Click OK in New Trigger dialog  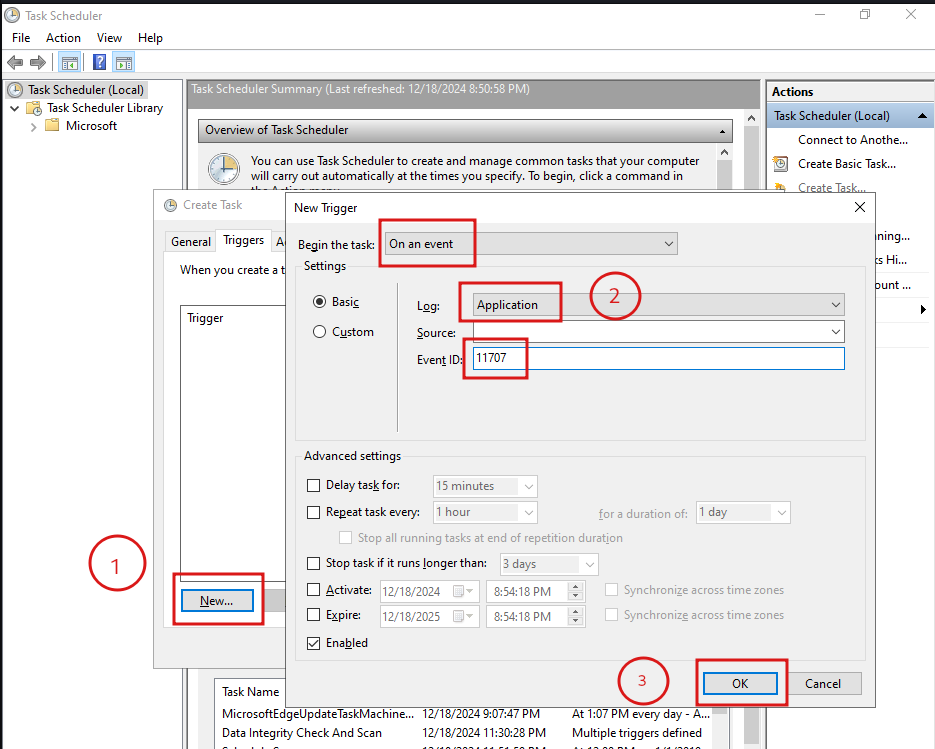(740, 684)
